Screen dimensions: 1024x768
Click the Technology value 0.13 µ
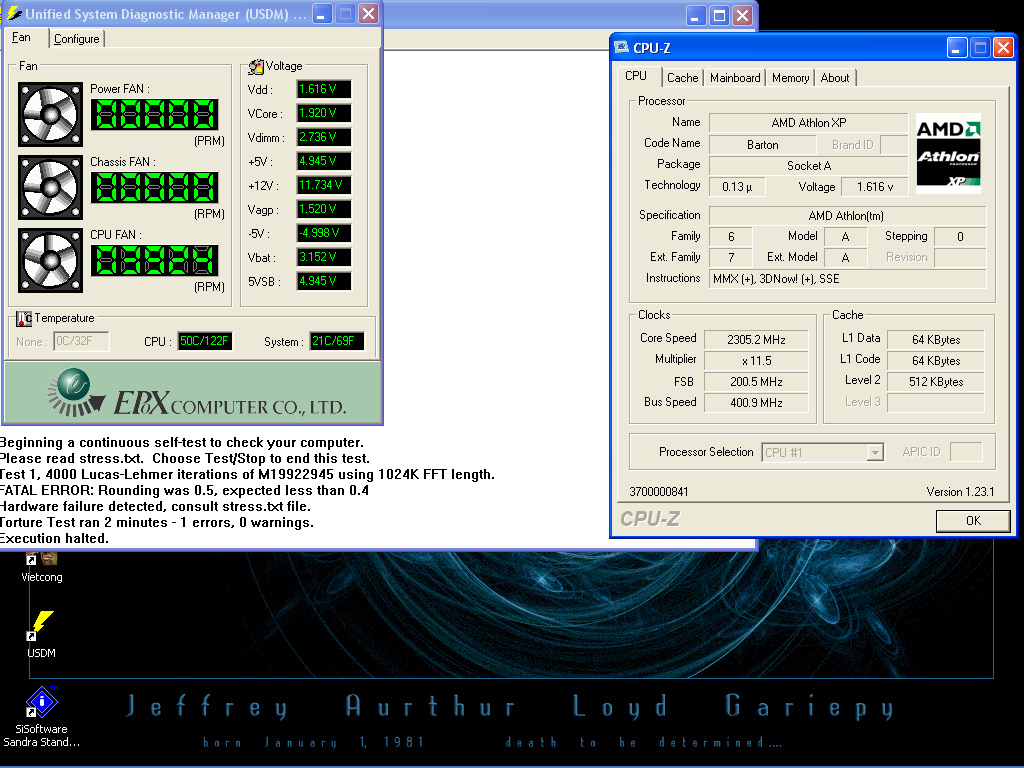737,187
